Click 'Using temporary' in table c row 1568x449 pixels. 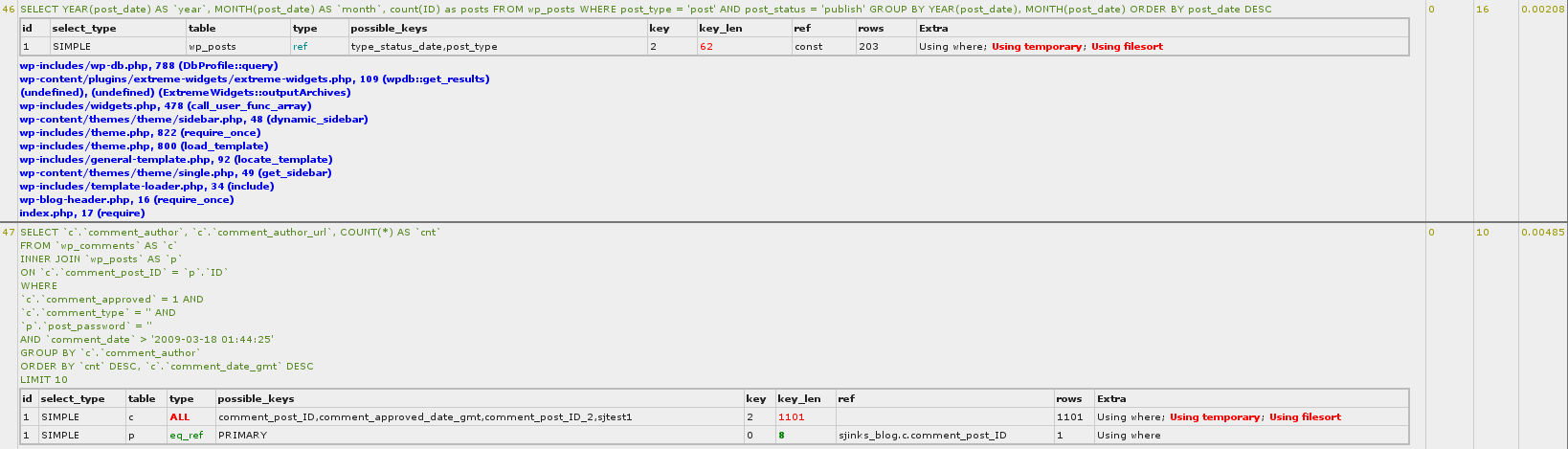[x=1214, y=417]
